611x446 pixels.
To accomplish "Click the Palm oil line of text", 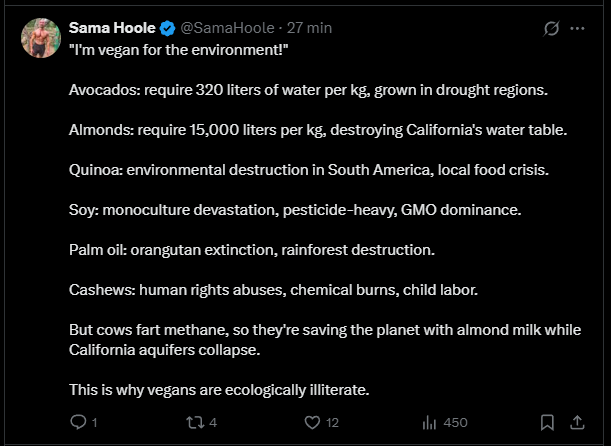I will (x=252, y=249).
